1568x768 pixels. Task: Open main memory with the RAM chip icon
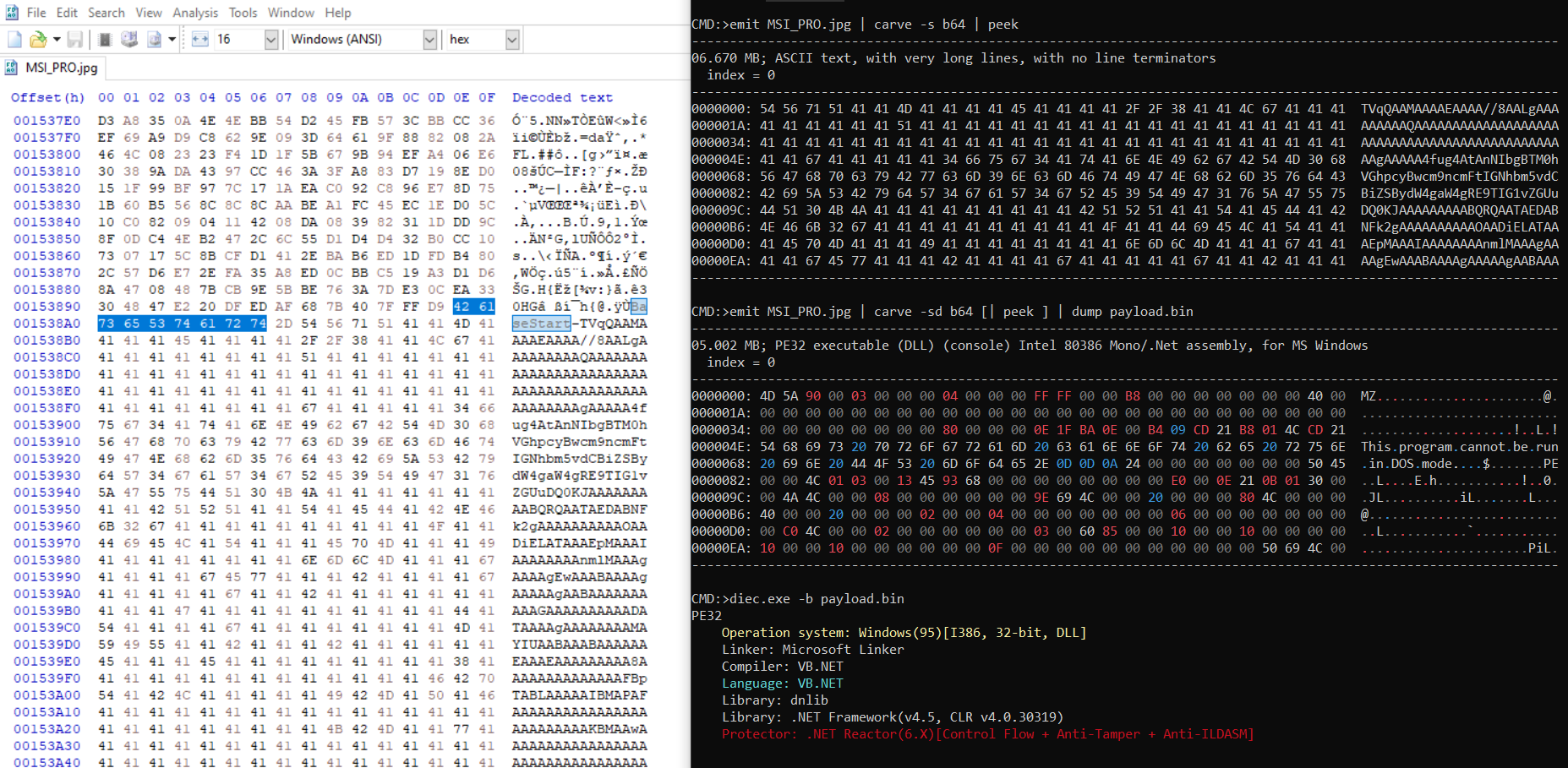click(105, 39)
